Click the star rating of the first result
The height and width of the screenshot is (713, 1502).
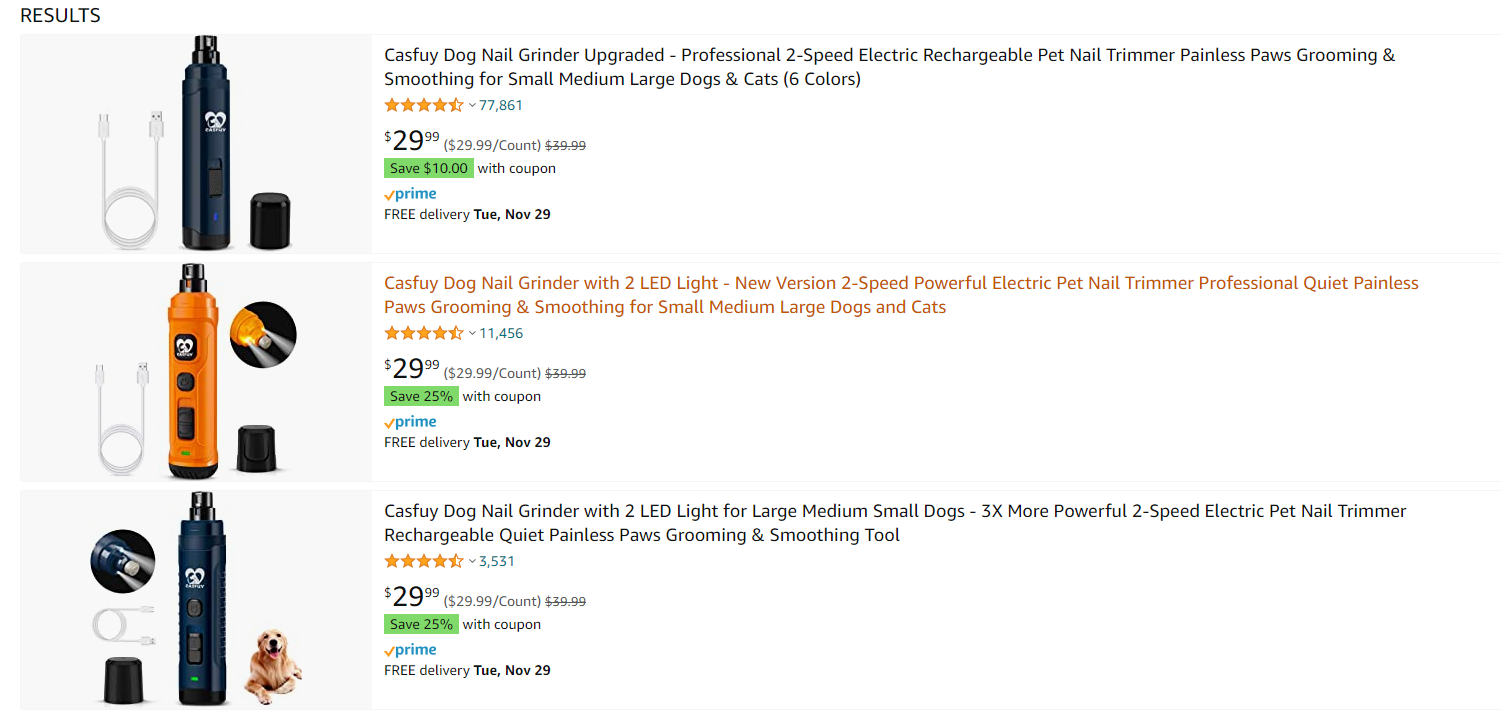424,105
